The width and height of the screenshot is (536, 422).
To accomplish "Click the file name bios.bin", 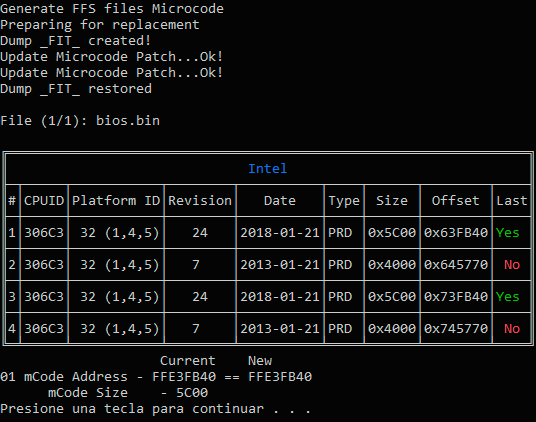I will 128,121.
